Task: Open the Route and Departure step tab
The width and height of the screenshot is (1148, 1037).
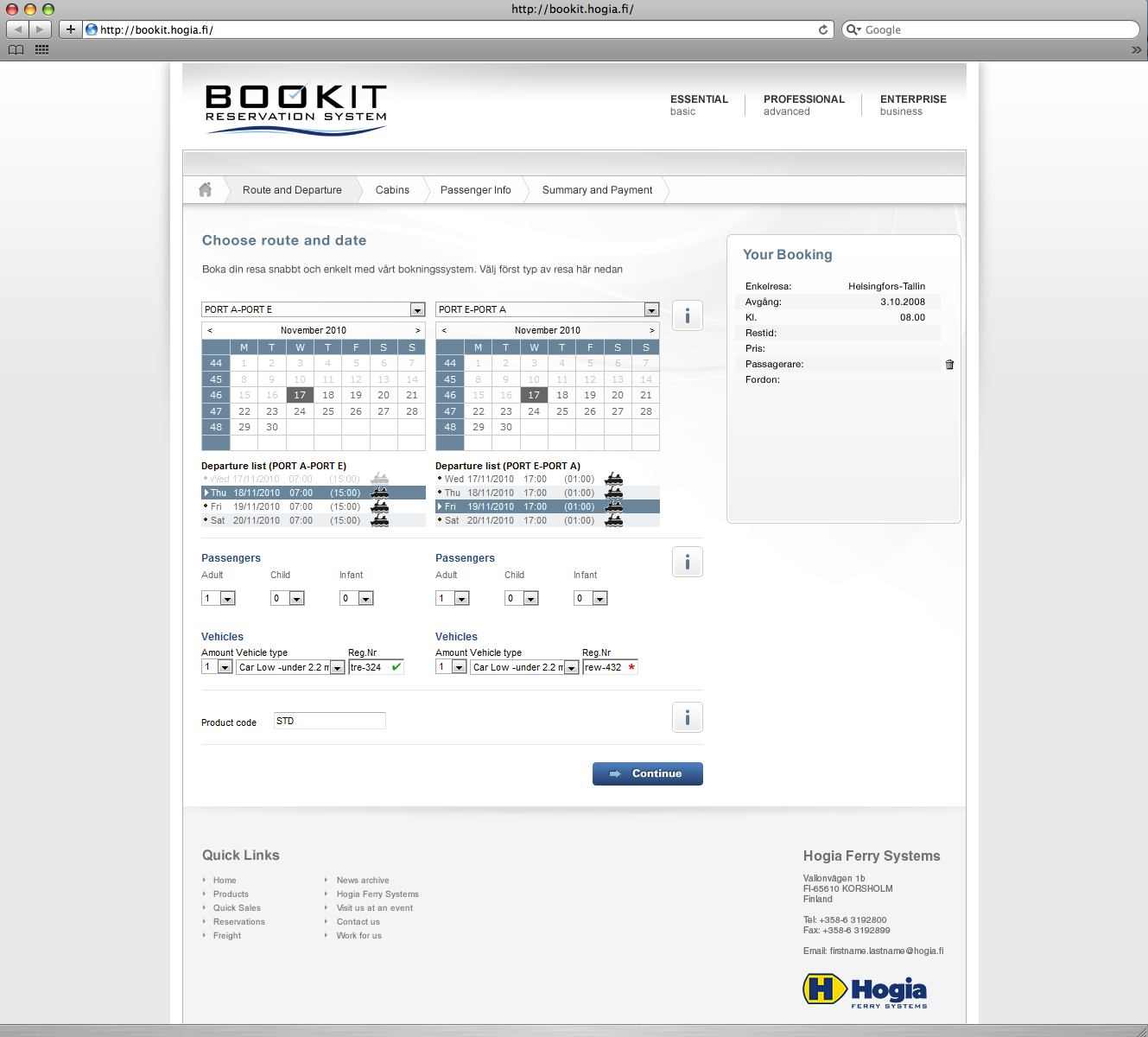Action: click(292, 190)
